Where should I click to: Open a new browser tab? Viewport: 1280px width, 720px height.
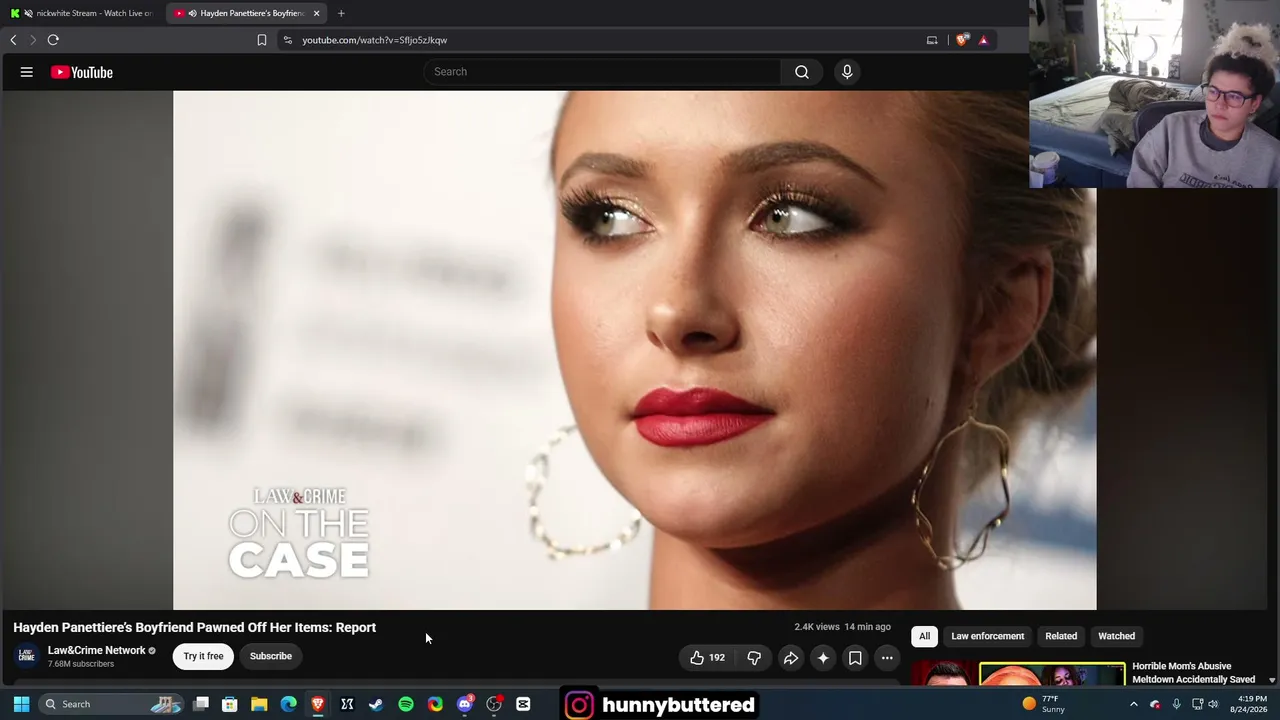click(341, 13)
